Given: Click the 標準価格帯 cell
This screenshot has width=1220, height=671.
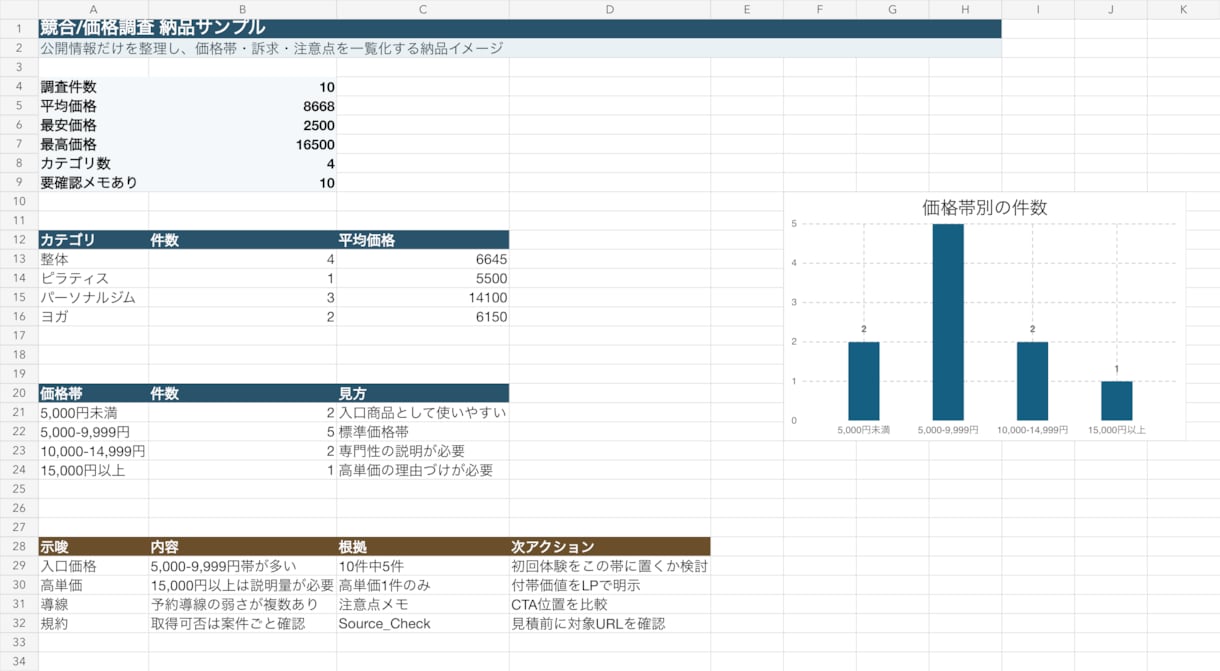Looking at the screenshot, I should click(423, 431).
